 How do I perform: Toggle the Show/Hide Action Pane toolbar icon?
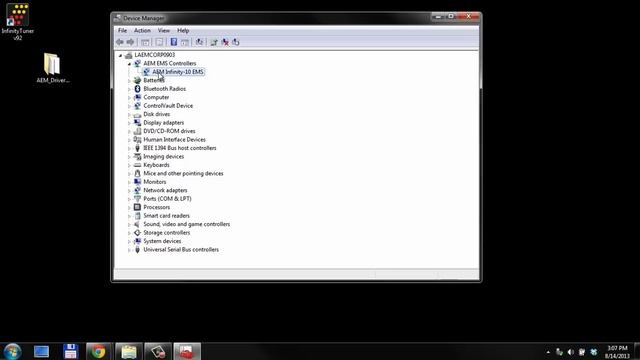pyautogui.click(x=185, y=42)
